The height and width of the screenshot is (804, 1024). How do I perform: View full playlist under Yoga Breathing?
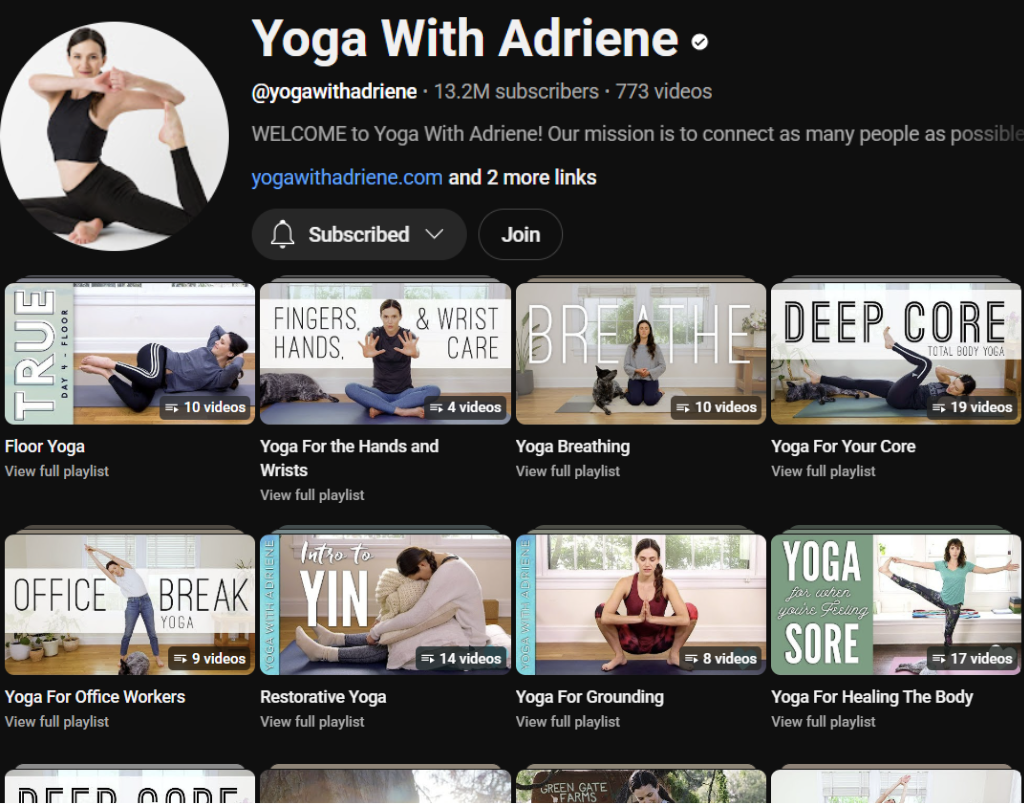[x=568, y=472]
